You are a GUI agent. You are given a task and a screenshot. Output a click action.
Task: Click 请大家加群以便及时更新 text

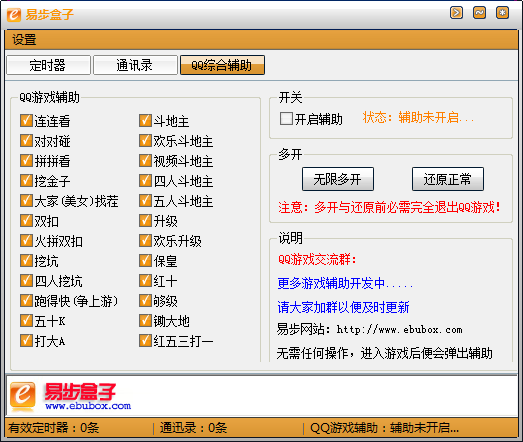(343, 307)
